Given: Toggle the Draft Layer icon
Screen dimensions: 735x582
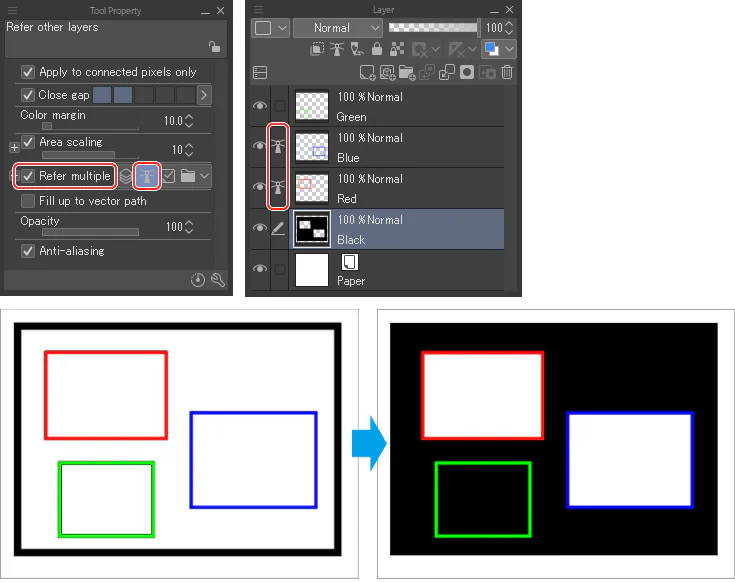Looking at the screenshot, I should [x=357, y=49].
